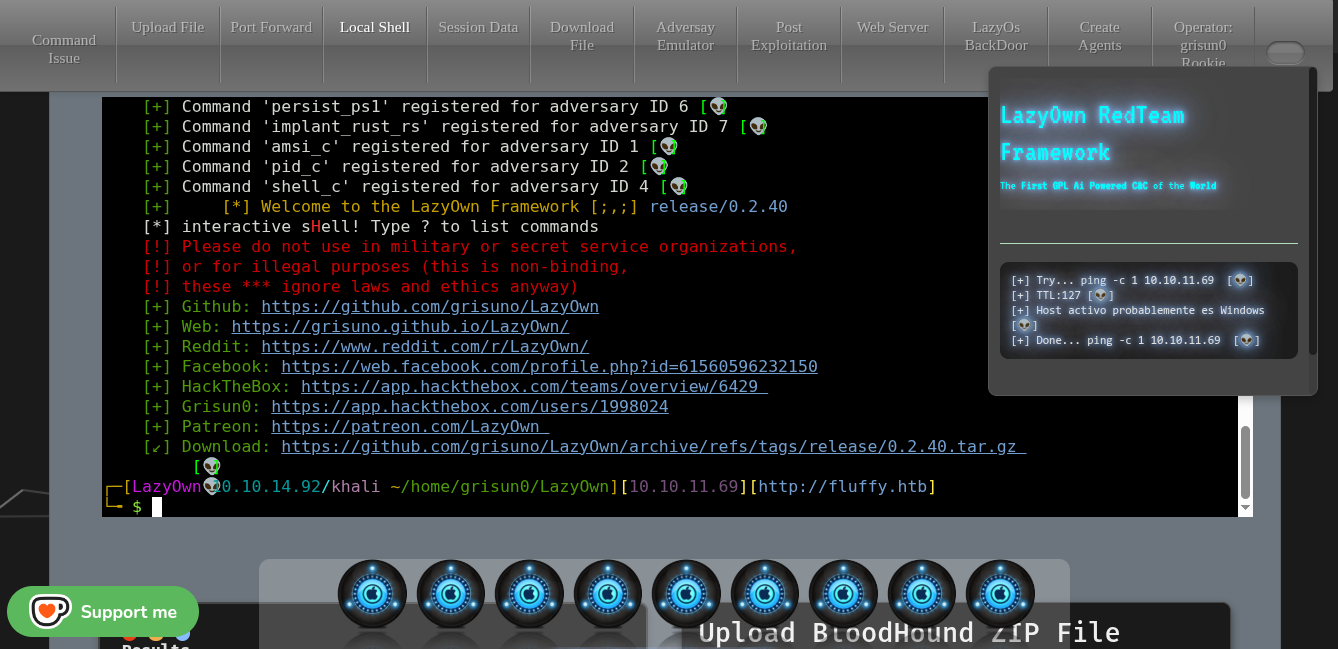
Task: Open the Download File tab
Action: [582, 36]
